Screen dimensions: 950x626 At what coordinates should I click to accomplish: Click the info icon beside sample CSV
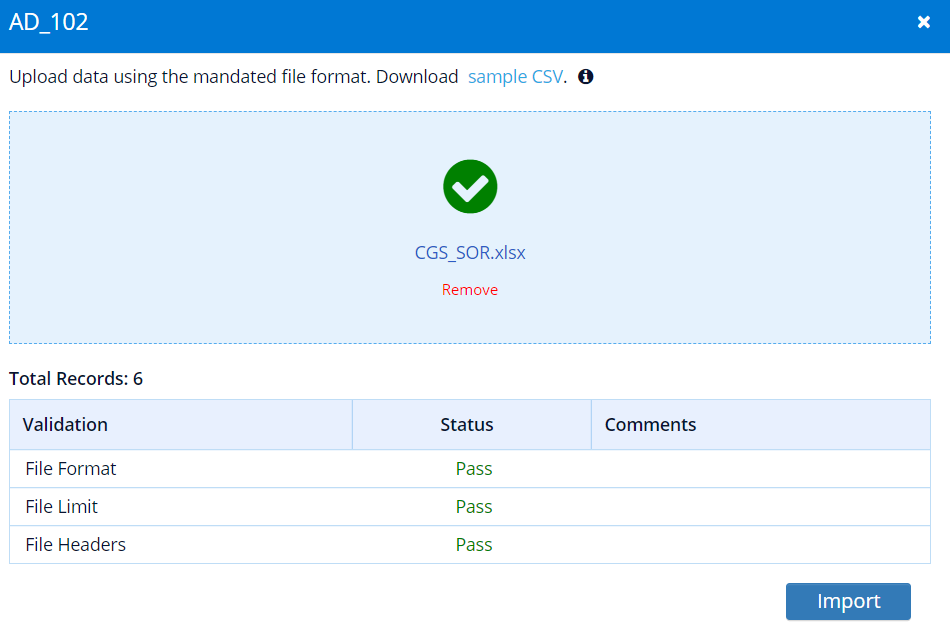[585, 77]
